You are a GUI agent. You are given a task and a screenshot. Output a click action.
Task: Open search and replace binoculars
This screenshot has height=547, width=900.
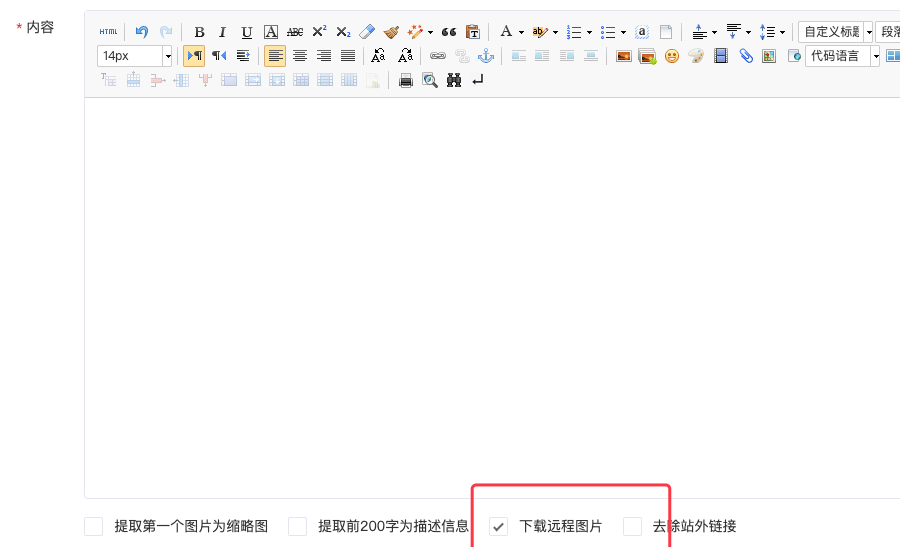[454, 80]
